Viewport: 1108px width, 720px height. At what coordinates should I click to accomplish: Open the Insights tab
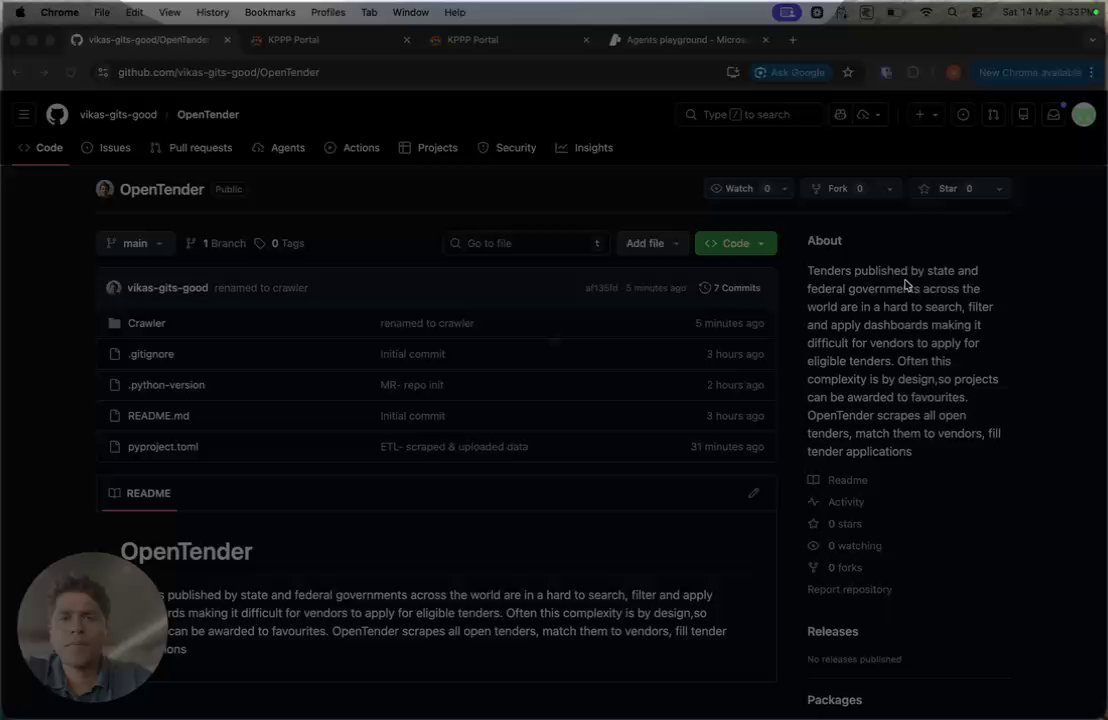[584, 148]
